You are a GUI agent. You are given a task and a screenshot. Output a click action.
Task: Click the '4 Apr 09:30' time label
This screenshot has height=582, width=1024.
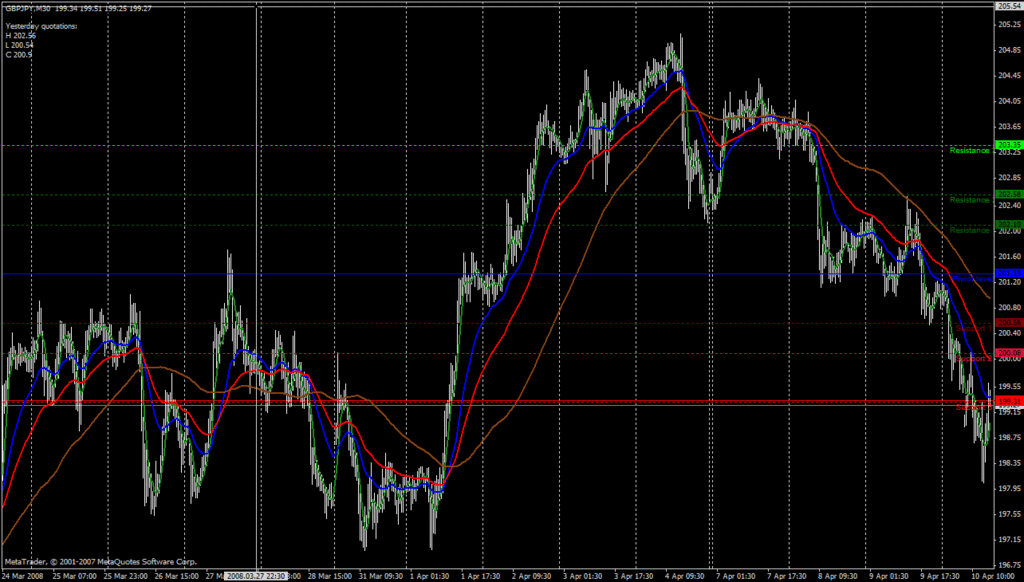(685, 577)
